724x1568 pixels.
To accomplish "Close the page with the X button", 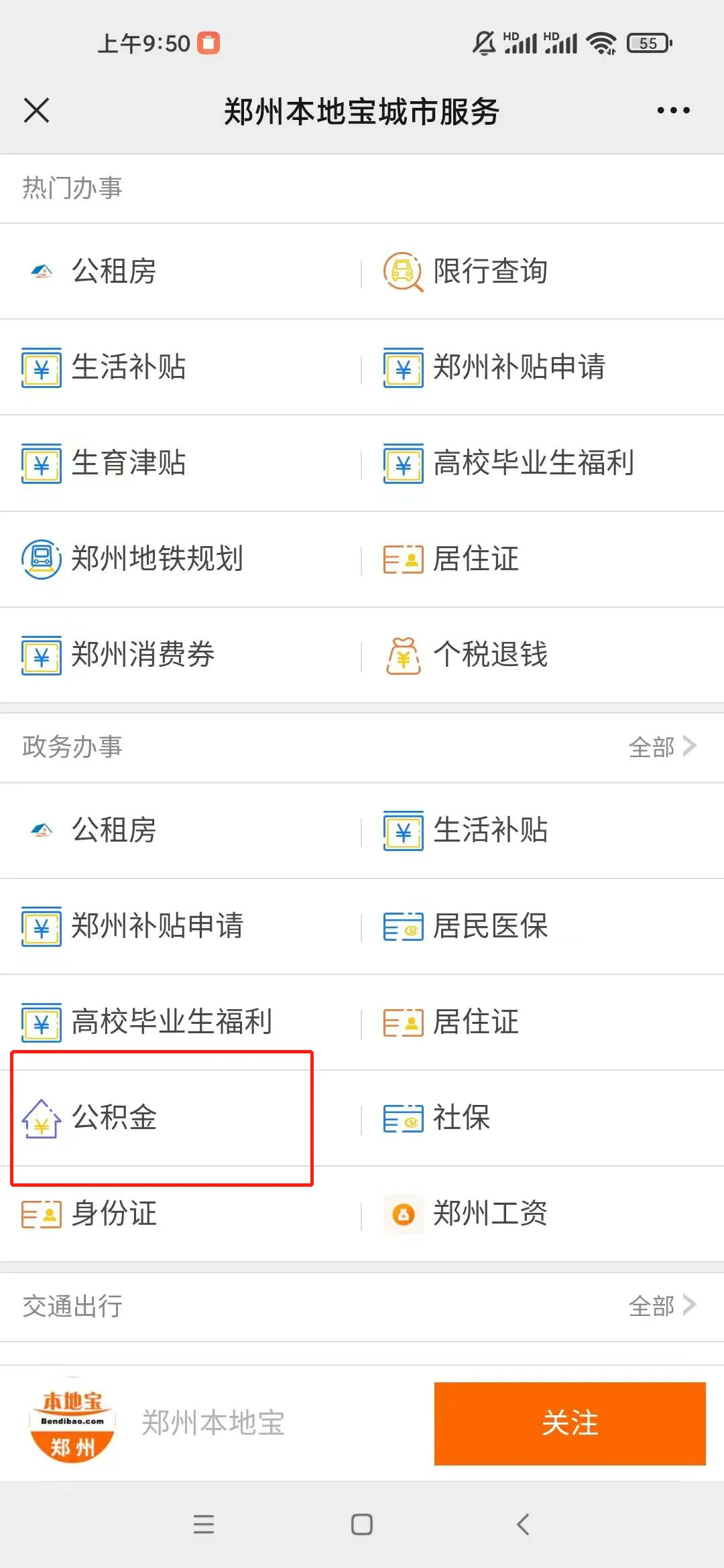I will pyautogui.click(x=37, y=111).
